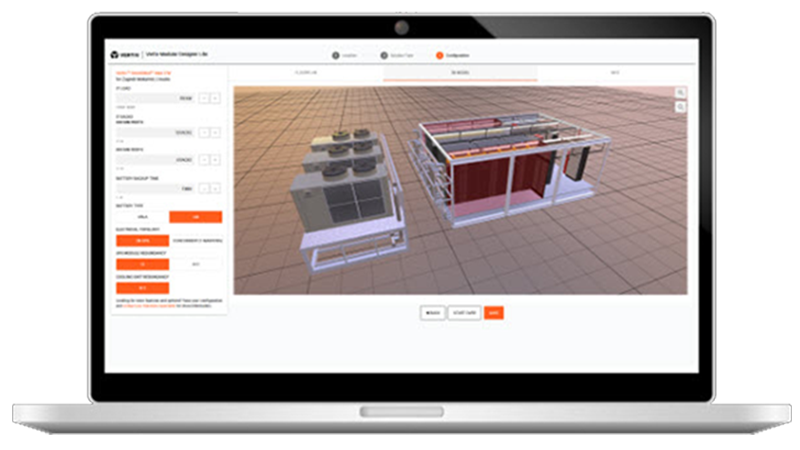Decrease IT Load with minus button
Screen dimensions: 800x450
point(204,99)
